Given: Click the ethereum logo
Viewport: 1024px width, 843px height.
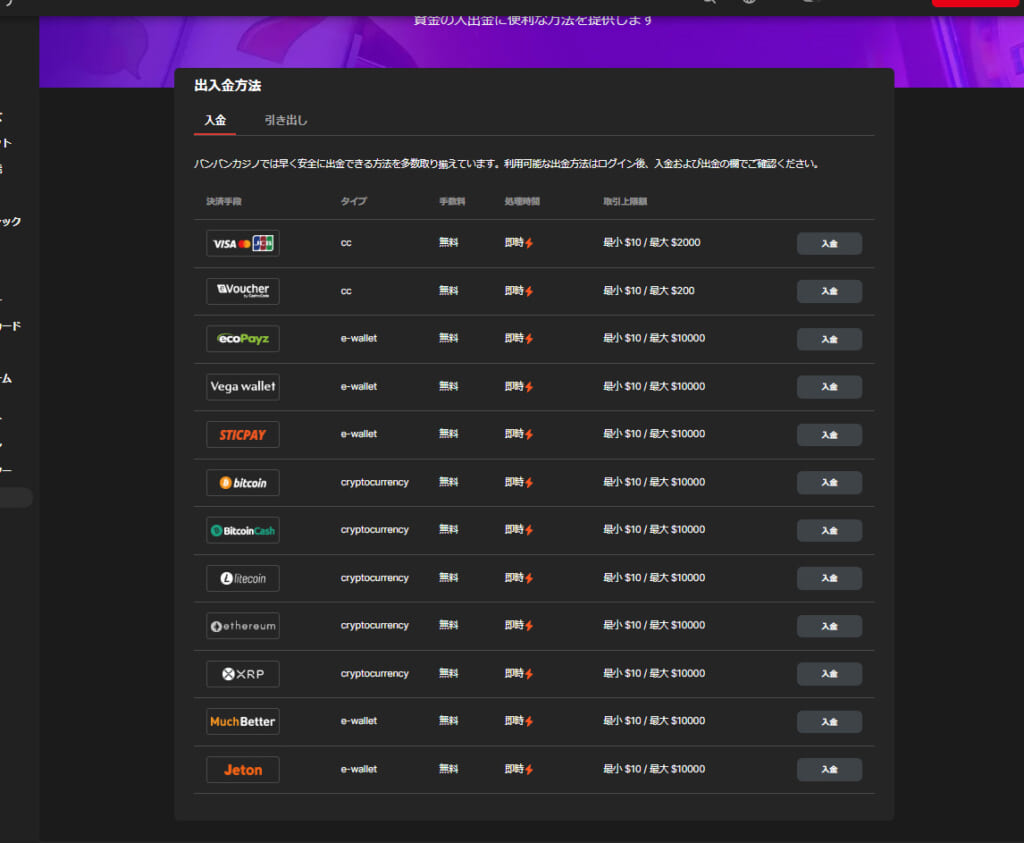Looking at the screenshot, I should tap(243, 626).
